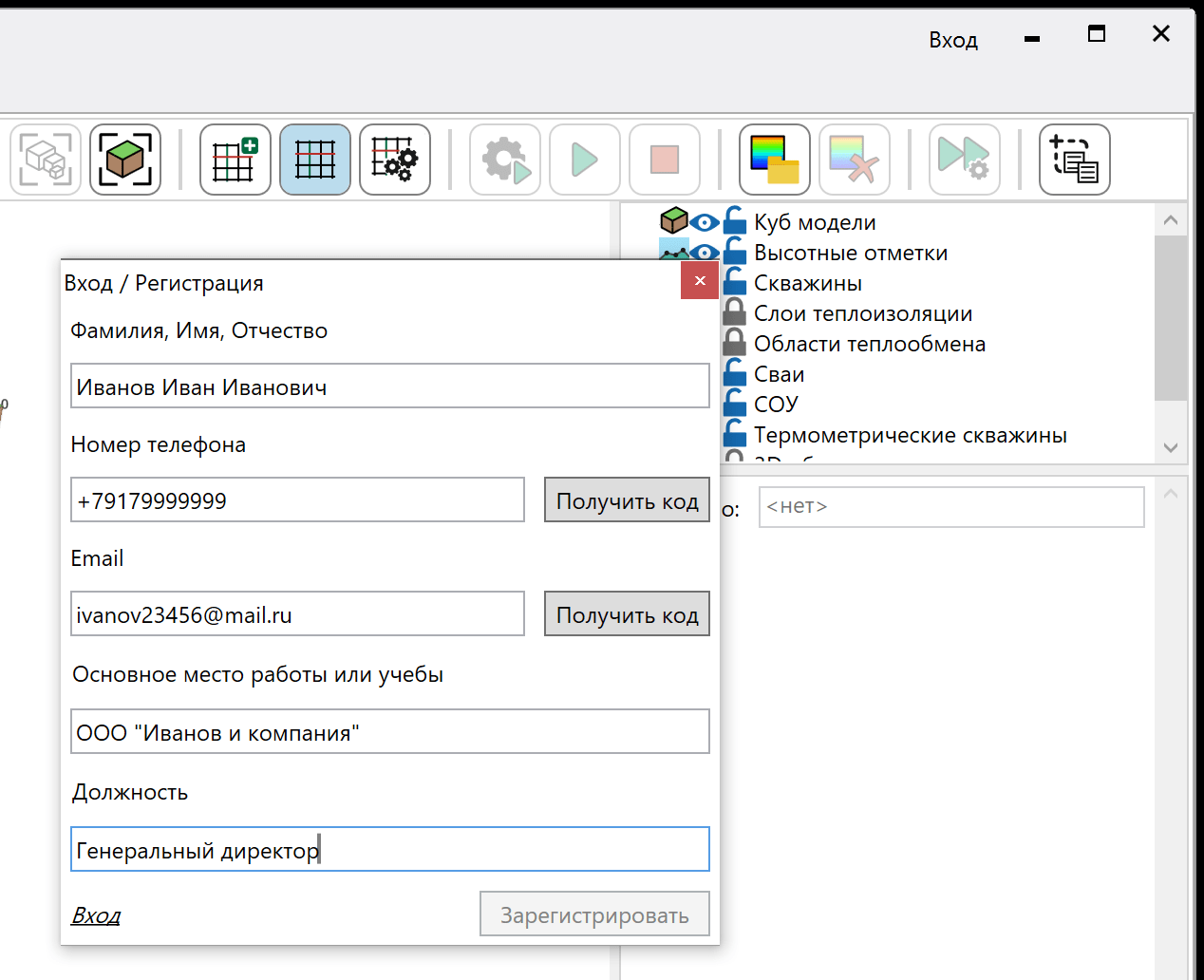Unlock the Слои теплоизоляции layer
The width and height of the screenshot is (1204, 980).
click(734, 311)
